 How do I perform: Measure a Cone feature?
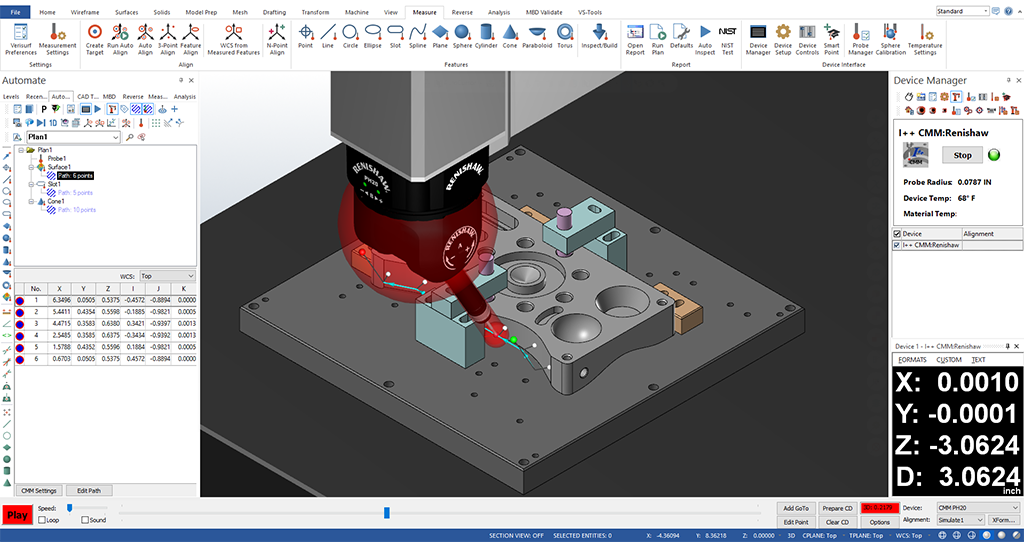tap(510, 36)
